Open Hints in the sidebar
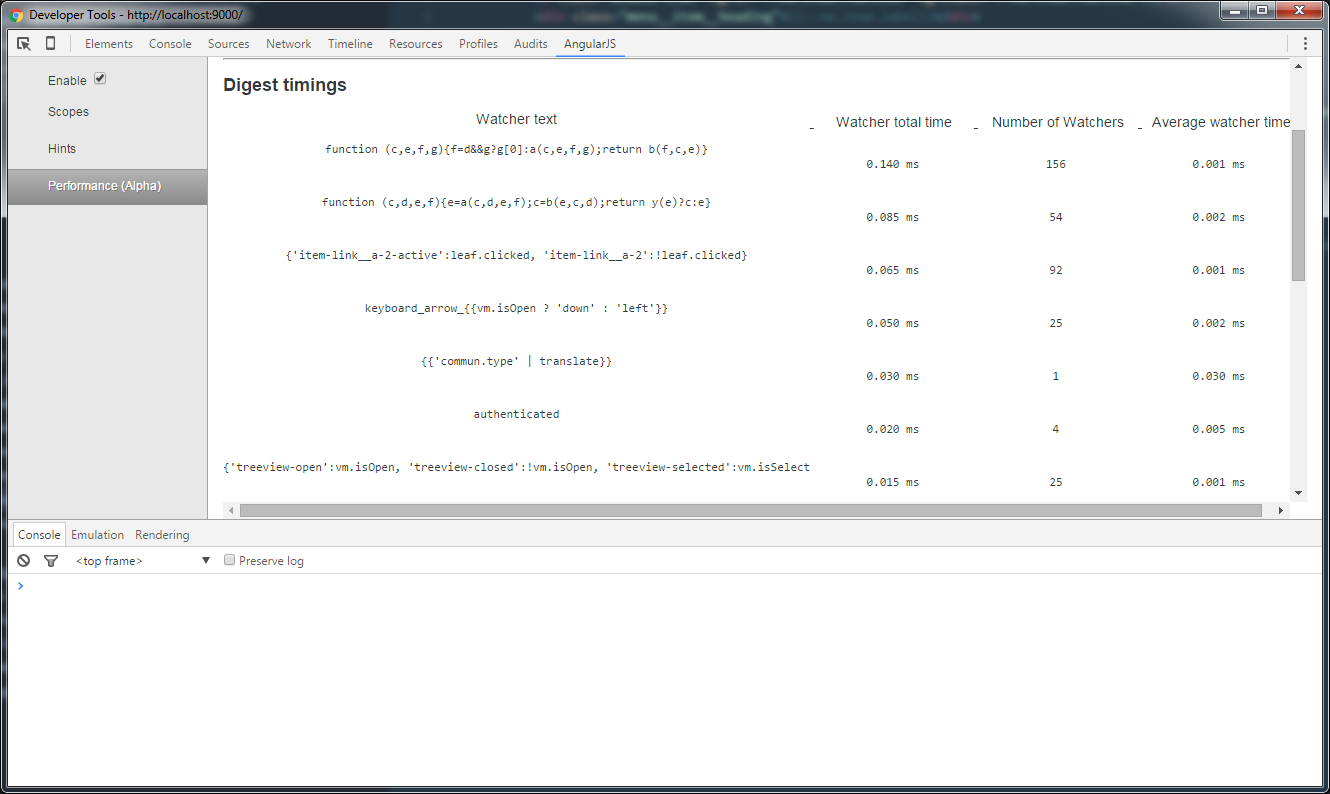This screenshot has width=1330, height=794. coord(108,149)
